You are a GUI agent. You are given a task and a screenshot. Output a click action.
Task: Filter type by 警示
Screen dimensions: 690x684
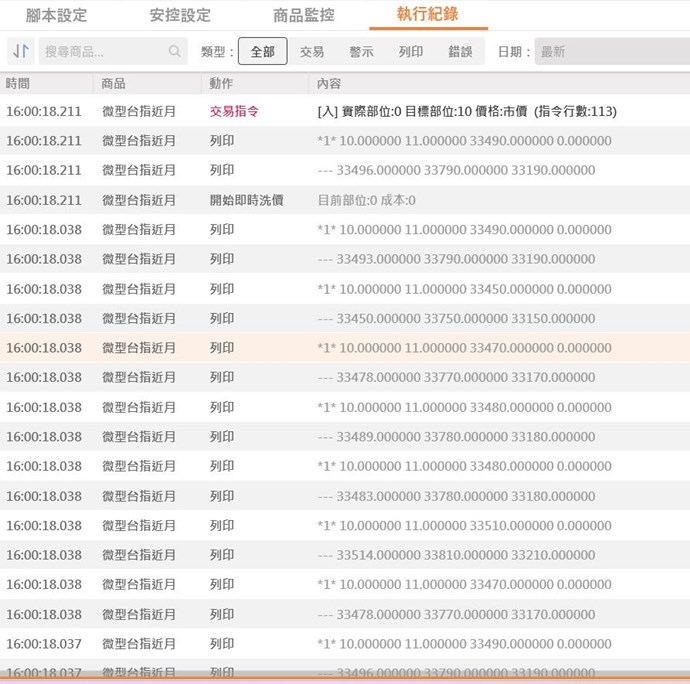click(361, 51)
